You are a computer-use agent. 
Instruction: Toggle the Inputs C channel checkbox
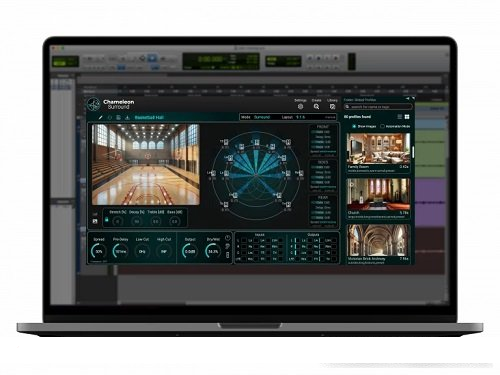coord(244,253)
